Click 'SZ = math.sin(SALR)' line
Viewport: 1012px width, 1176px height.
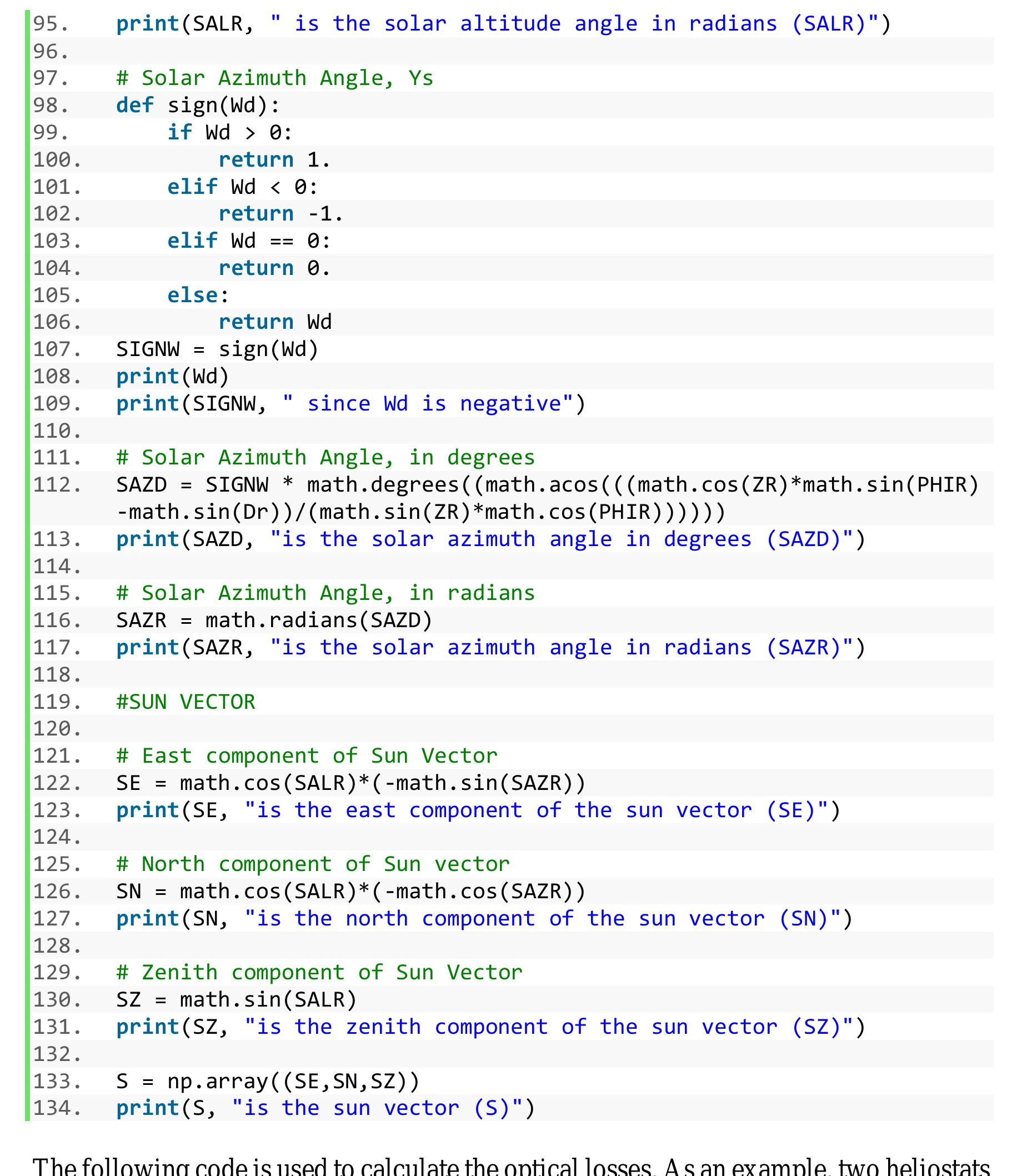(236, 999)
